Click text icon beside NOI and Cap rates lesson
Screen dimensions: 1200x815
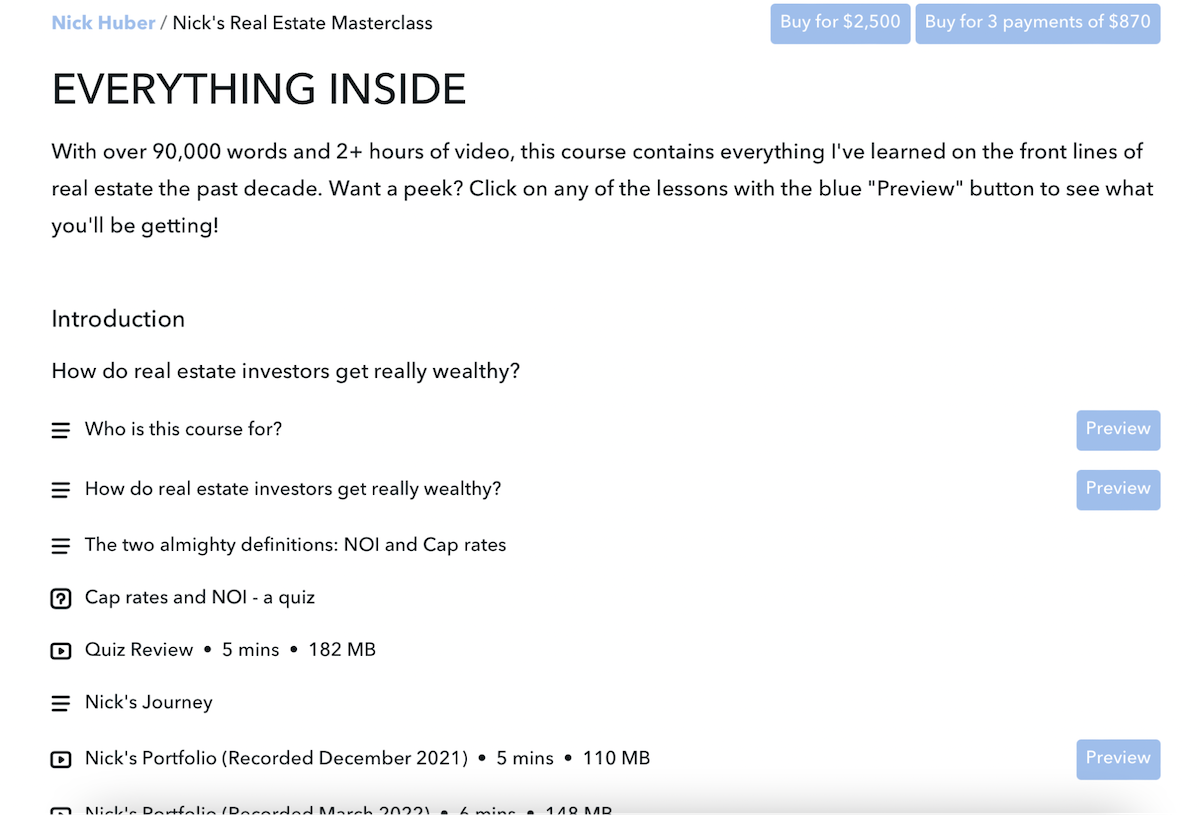pyautogui.click(x=61, y=546)
